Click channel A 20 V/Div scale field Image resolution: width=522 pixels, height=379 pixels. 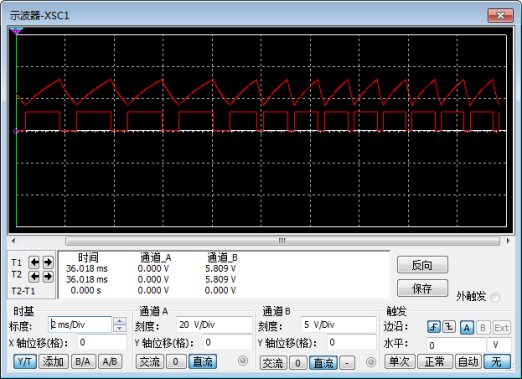(214, 325)
